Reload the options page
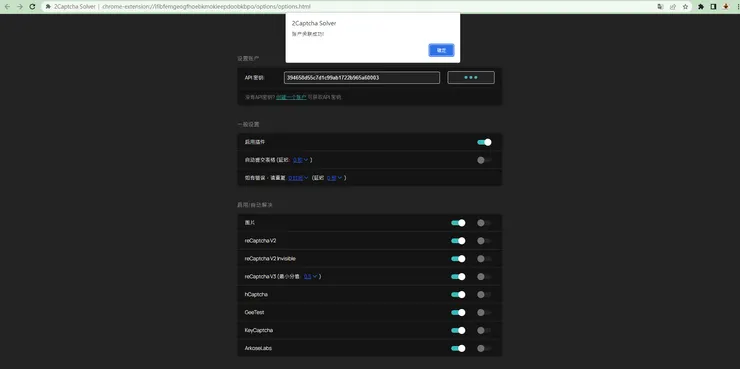The height and width of the screenshot is (369, 740). click(x=32, y=7)
